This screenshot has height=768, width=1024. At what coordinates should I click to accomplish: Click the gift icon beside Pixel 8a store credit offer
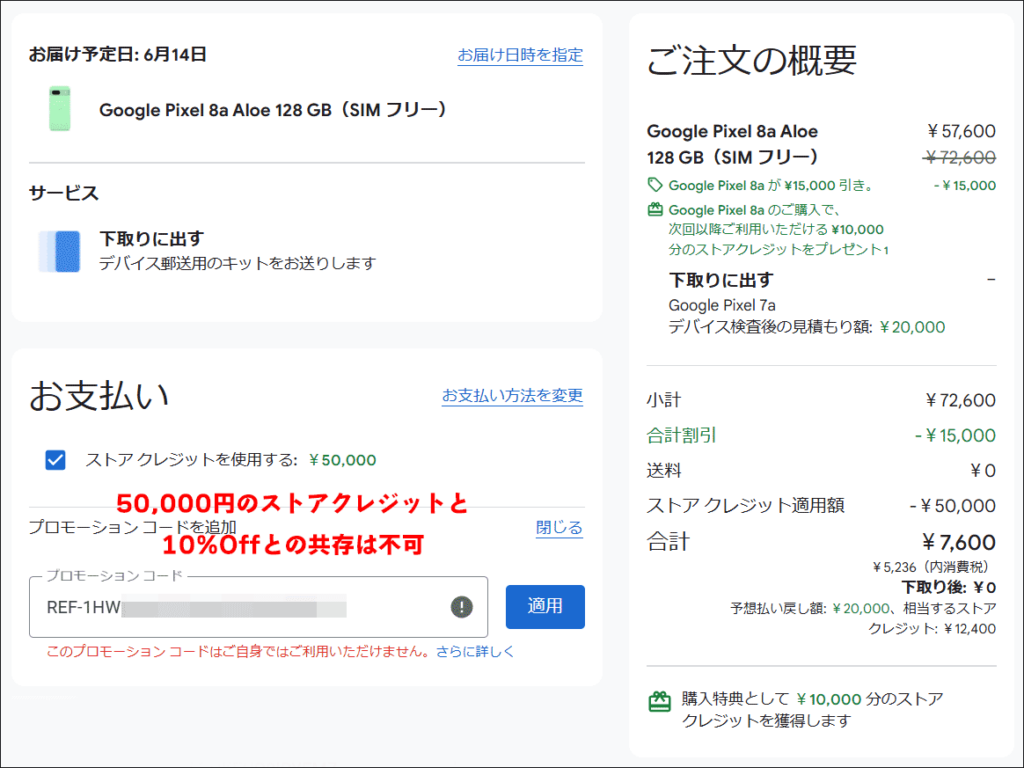(655, 210)
